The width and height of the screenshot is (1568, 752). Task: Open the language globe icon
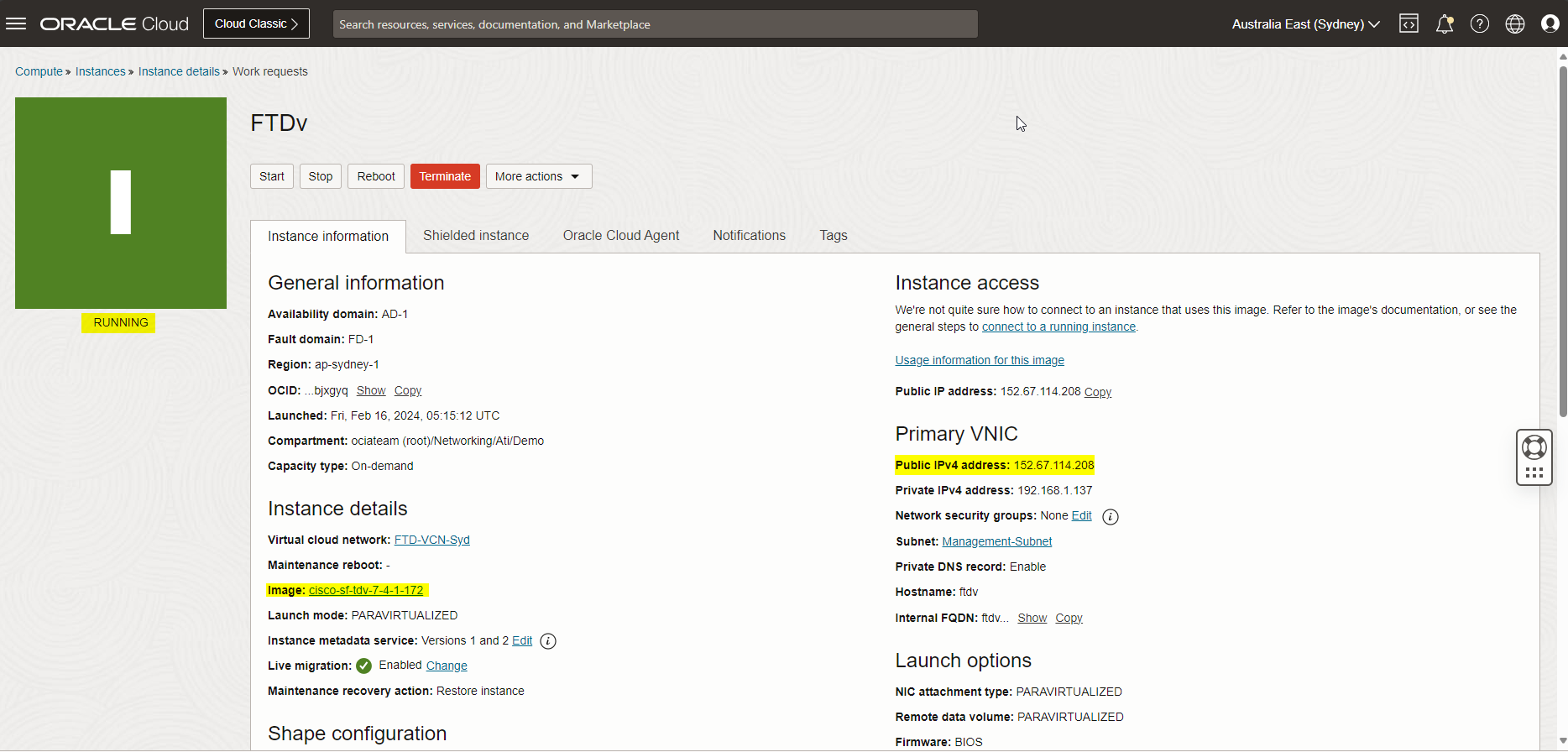pos(1514,23)
